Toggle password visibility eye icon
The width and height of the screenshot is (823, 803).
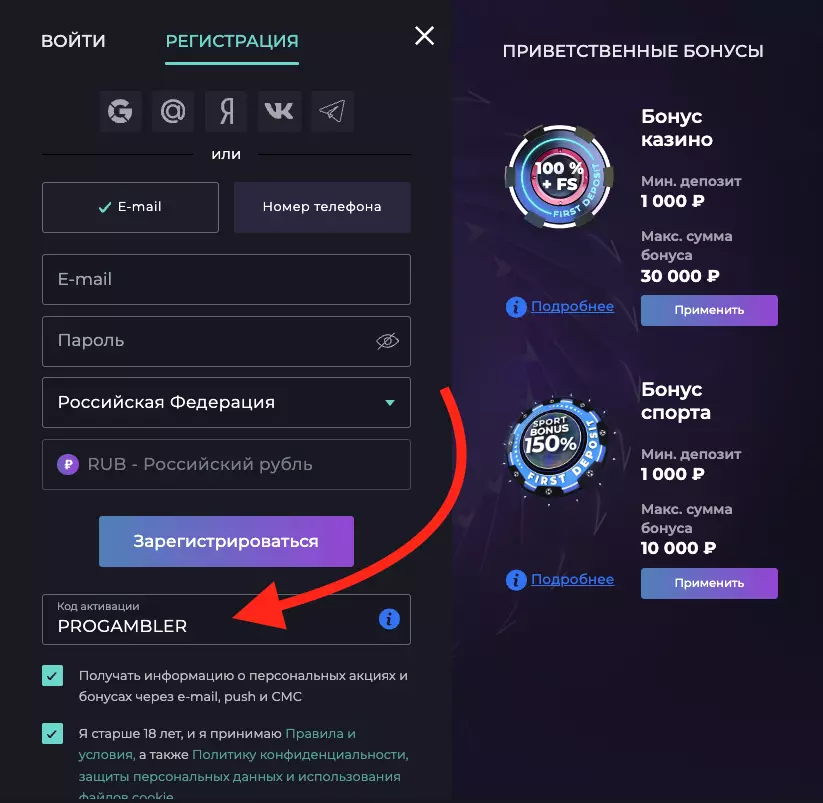[387, 341]
